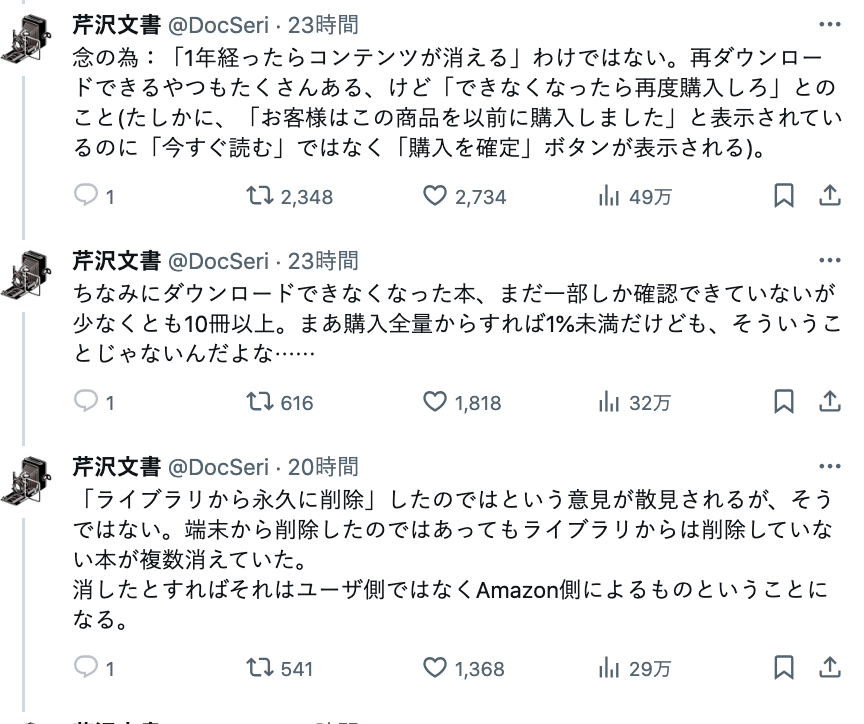864x724 pixels.
Task: Share the first tweet
Action: tap(830, 196)
